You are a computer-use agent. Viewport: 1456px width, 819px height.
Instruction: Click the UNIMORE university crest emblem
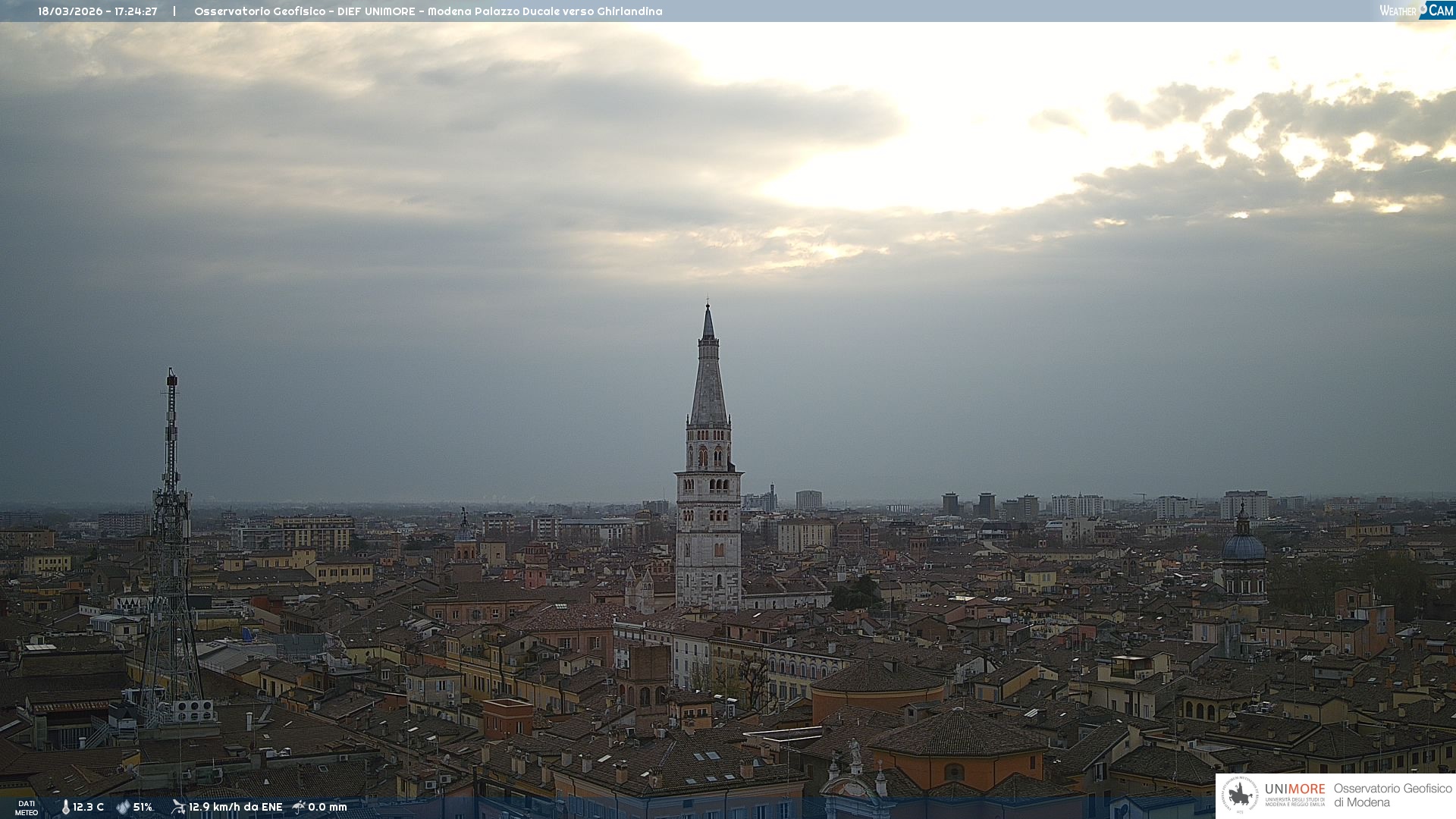click(1240, 795)
